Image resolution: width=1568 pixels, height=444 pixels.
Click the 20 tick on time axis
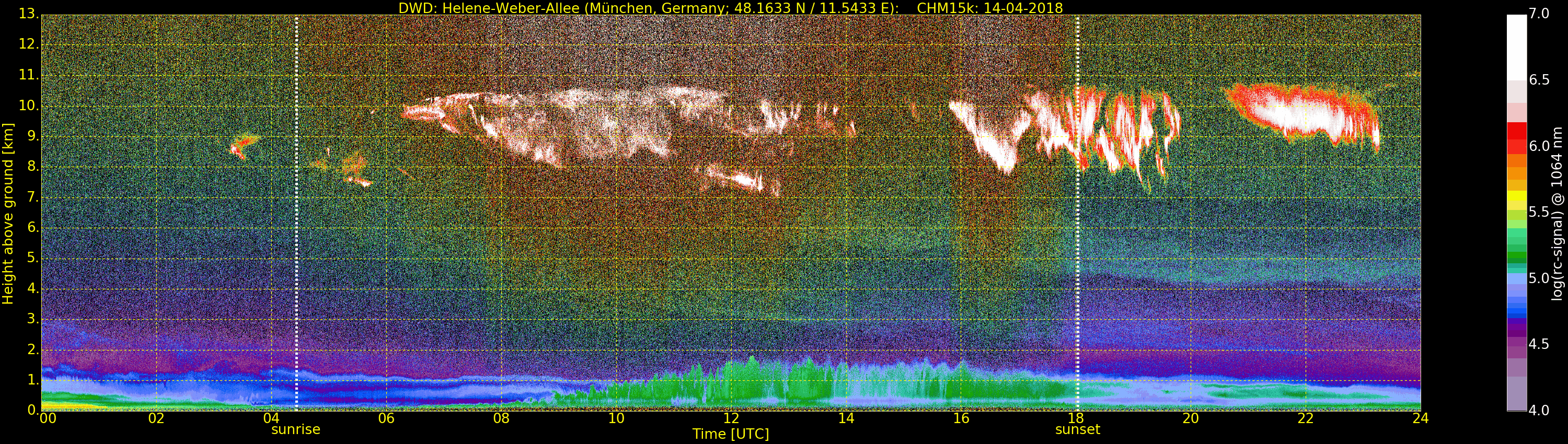coord(1191,418)
